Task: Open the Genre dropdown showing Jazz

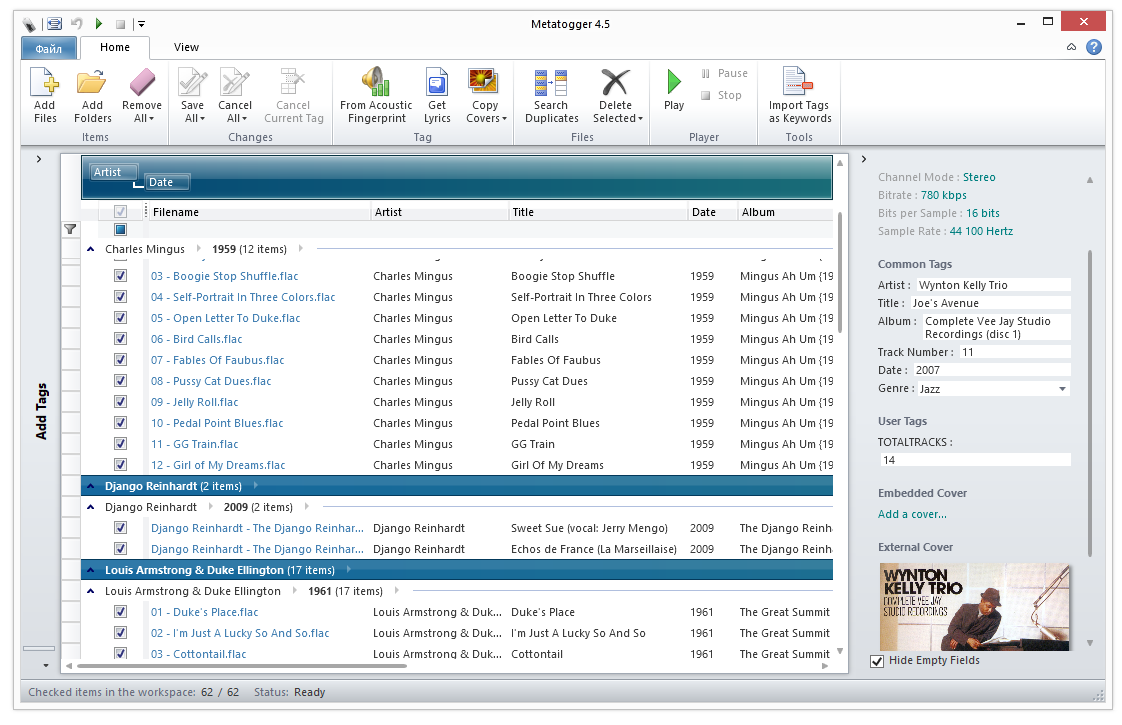Action: [1061, 389]
